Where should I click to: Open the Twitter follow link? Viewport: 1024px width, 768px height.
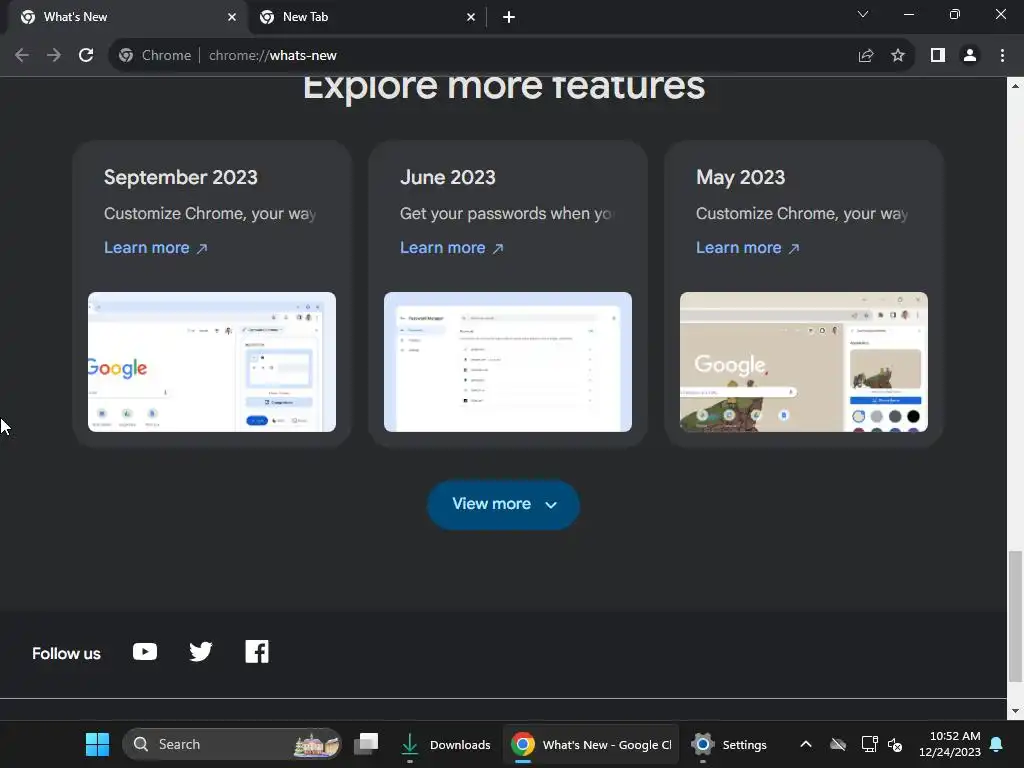coord(200,652)
